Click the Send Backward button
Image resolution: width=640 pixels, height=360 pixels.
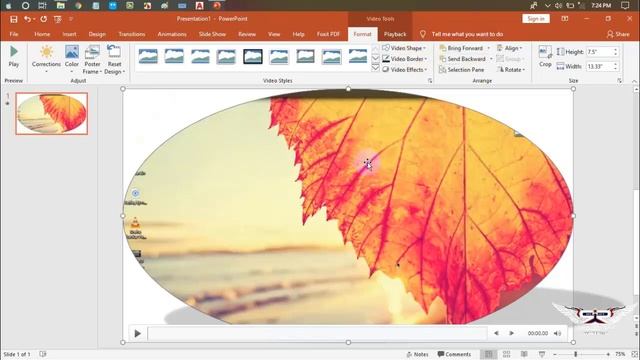point(463,59)
